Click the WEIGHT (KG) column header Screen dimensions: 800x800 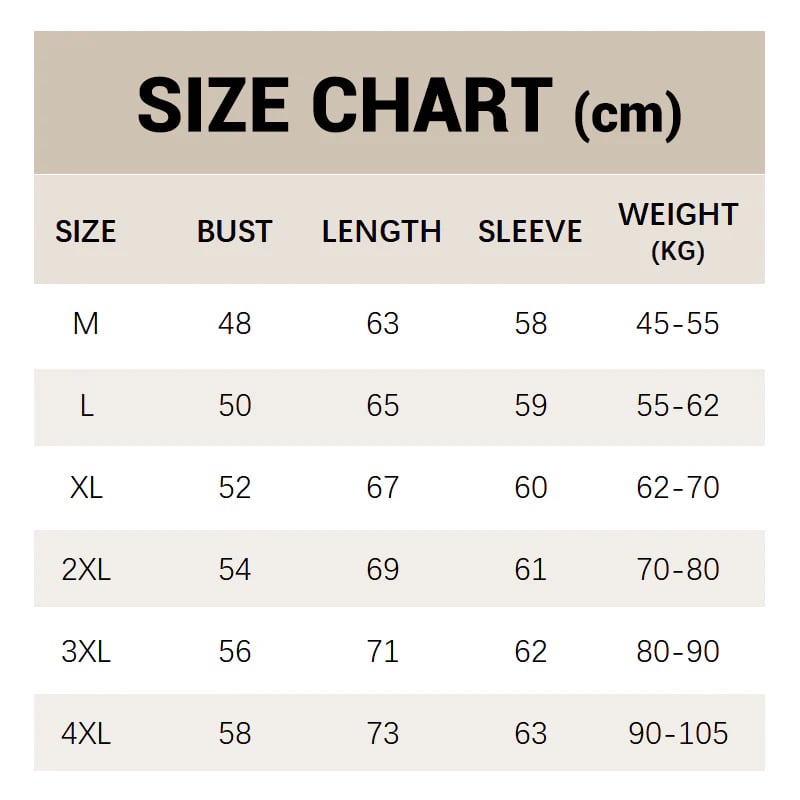coord(678,230)
